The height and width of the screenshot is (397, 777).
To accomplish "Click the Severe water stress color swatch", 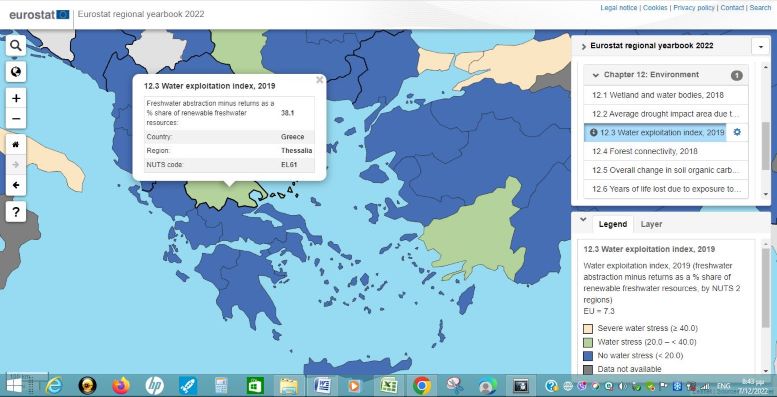I will [x=588, y=328].
